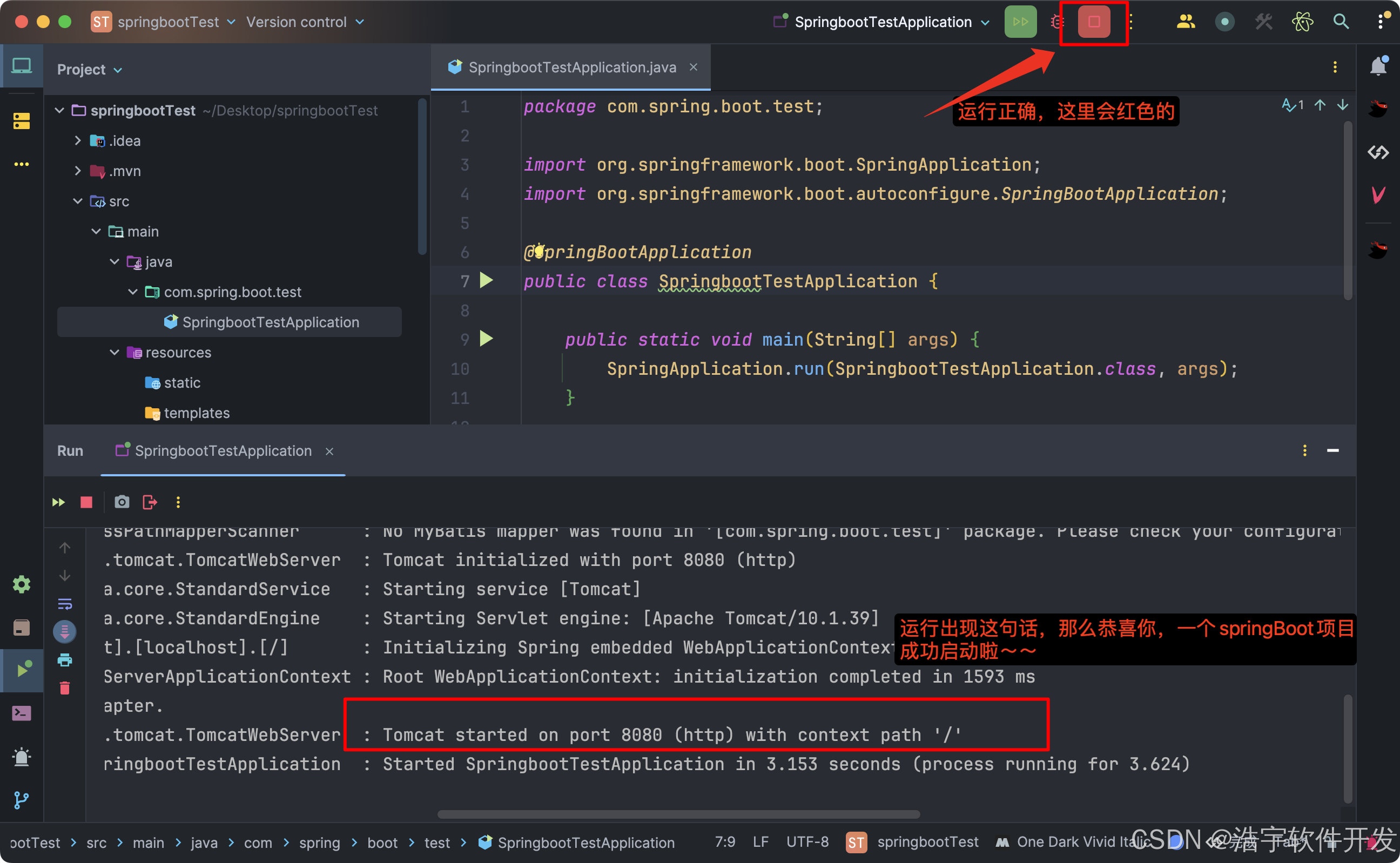
Task: Click the camera thread dump icon
Action: click(122, 502)
